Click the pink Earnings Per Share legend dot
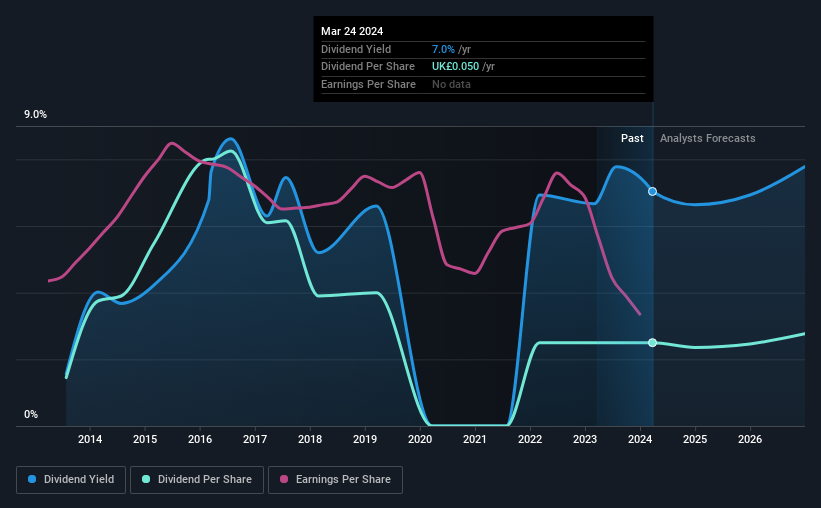The height and width of the screenshot is (508, 821). [x=284, y=479]
